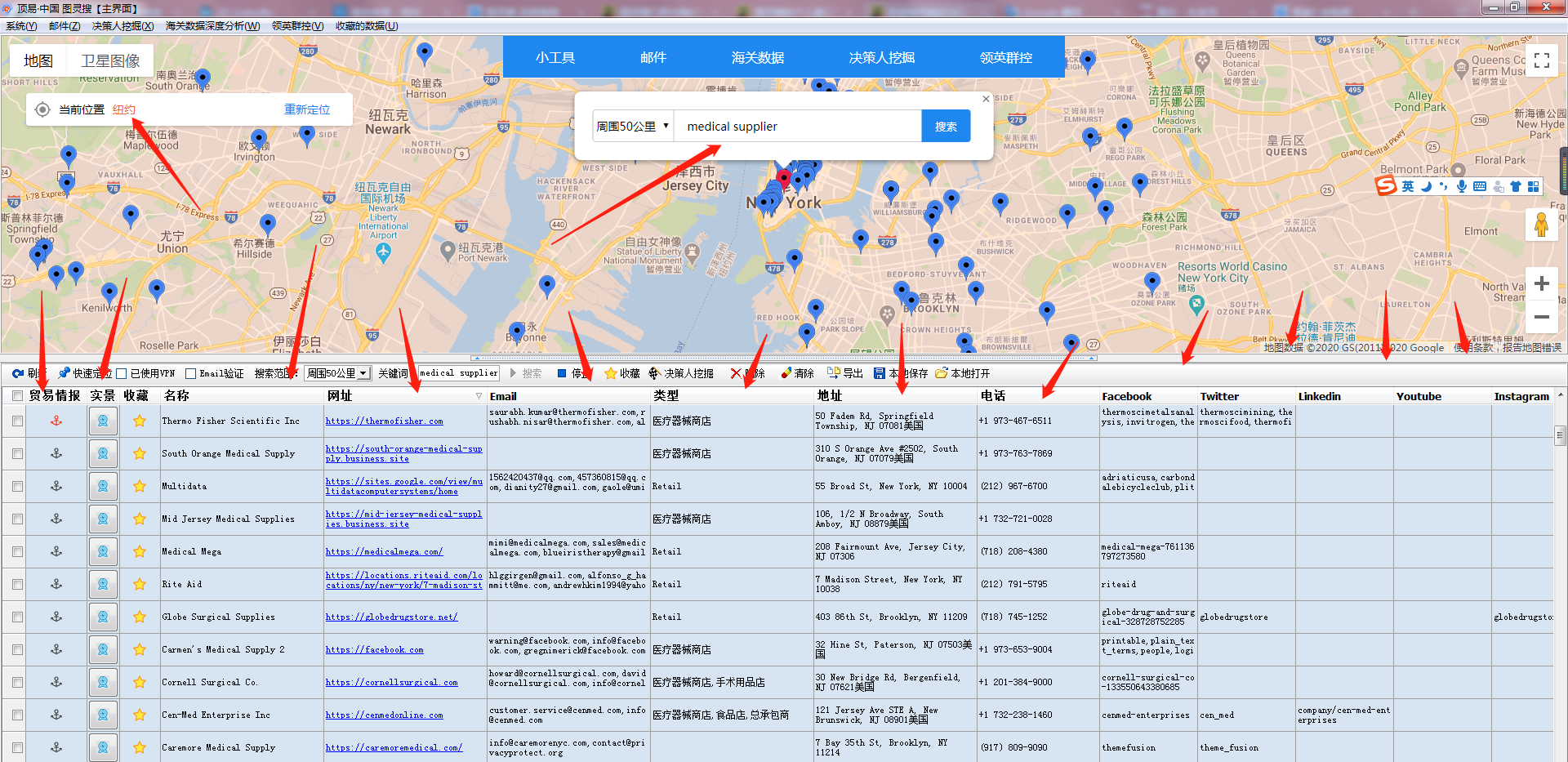Image resolution: width=1568 pixels, height=762 pixels.
Task: Click the red map marker in New York
Action: [x=784, y=178]
